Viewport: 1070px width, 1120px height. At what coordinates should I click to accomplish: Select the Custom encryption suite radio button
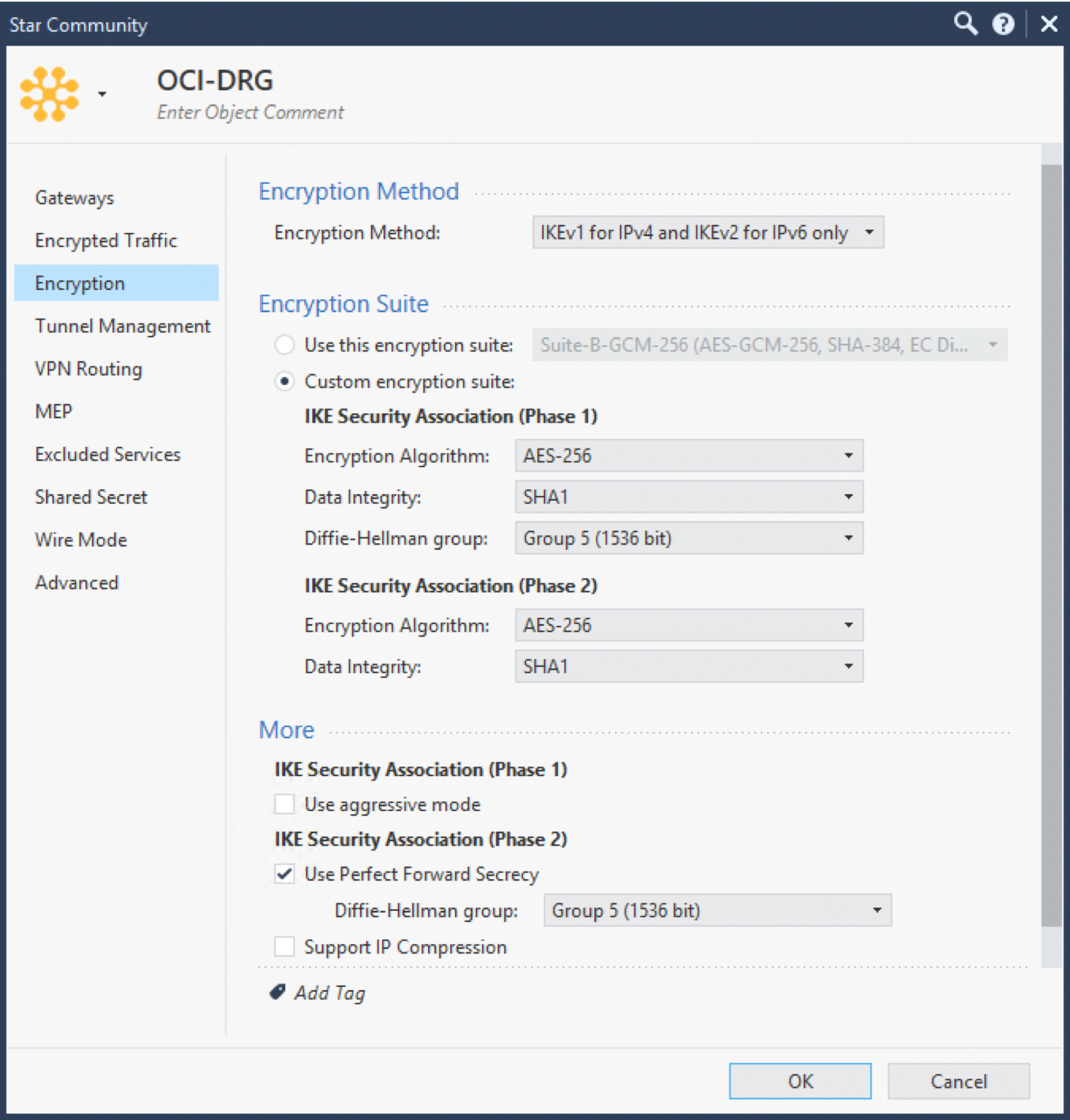click(285, 382)
